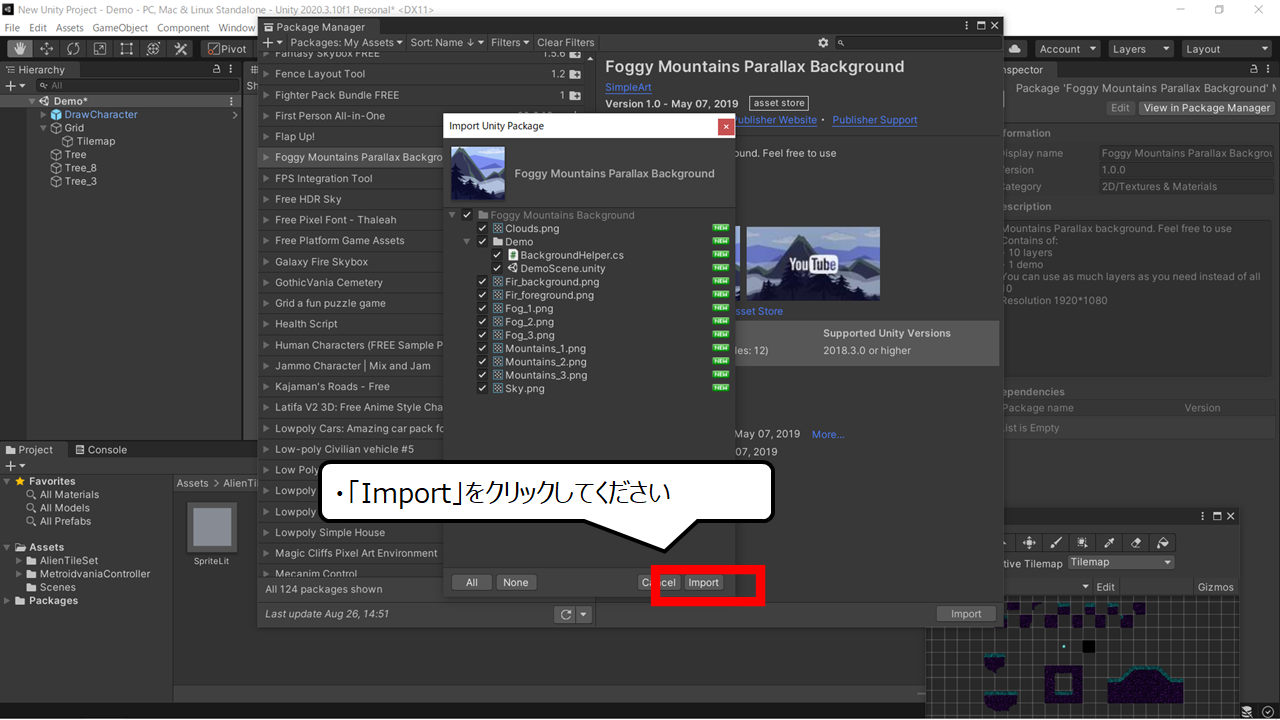Open Package Manager settings gear

point(823,43)
